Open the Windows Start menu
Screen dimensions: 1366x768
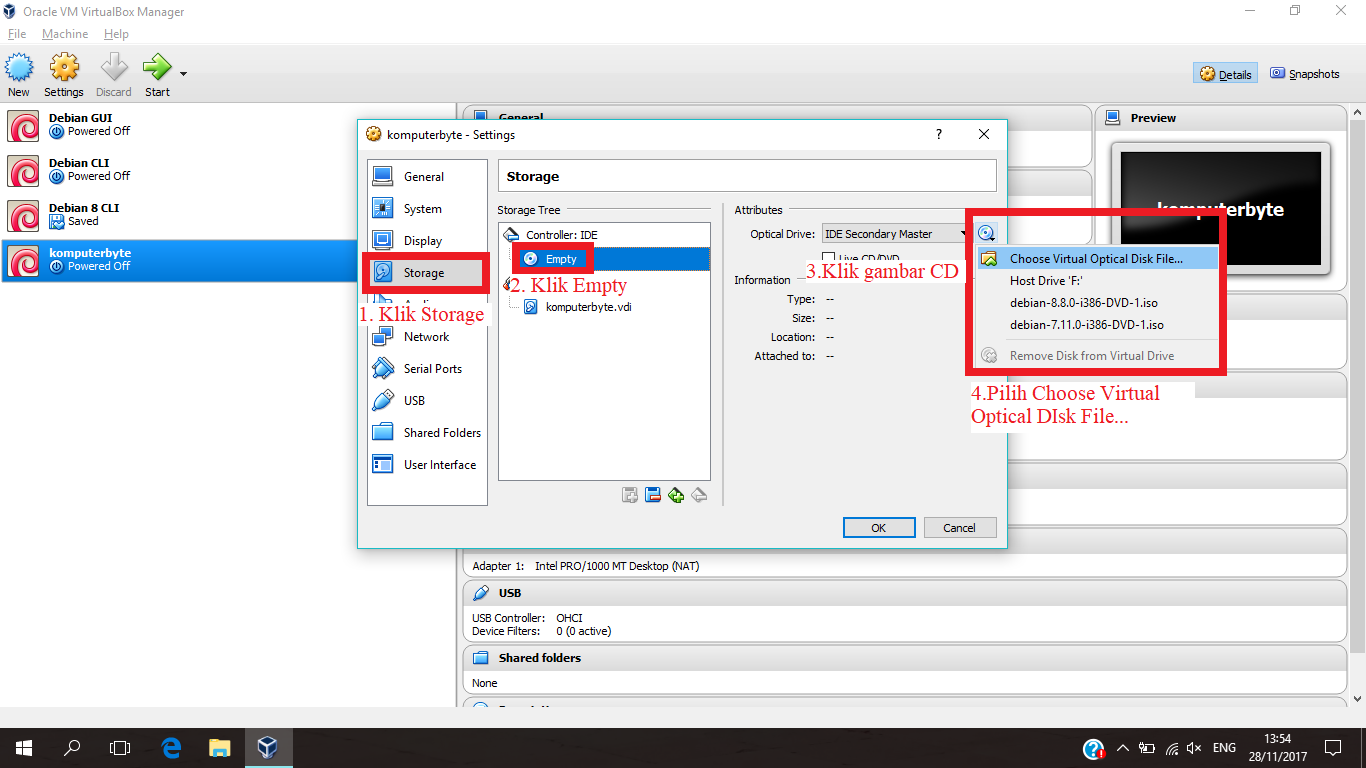tap(24, 748)
